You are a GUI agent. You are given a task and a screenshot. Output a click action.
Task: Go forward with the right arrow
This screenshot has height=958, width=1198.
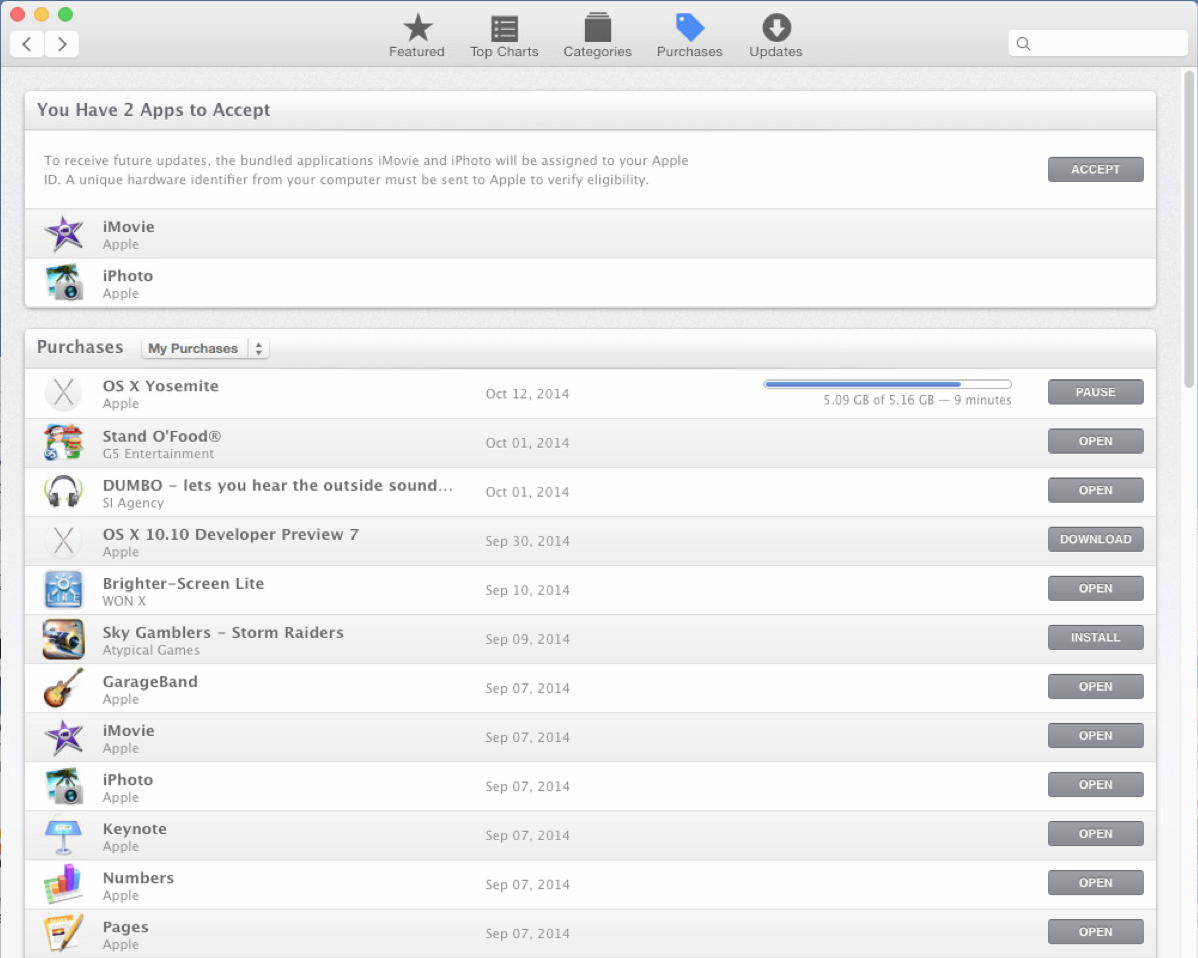(x=62, y=44)
